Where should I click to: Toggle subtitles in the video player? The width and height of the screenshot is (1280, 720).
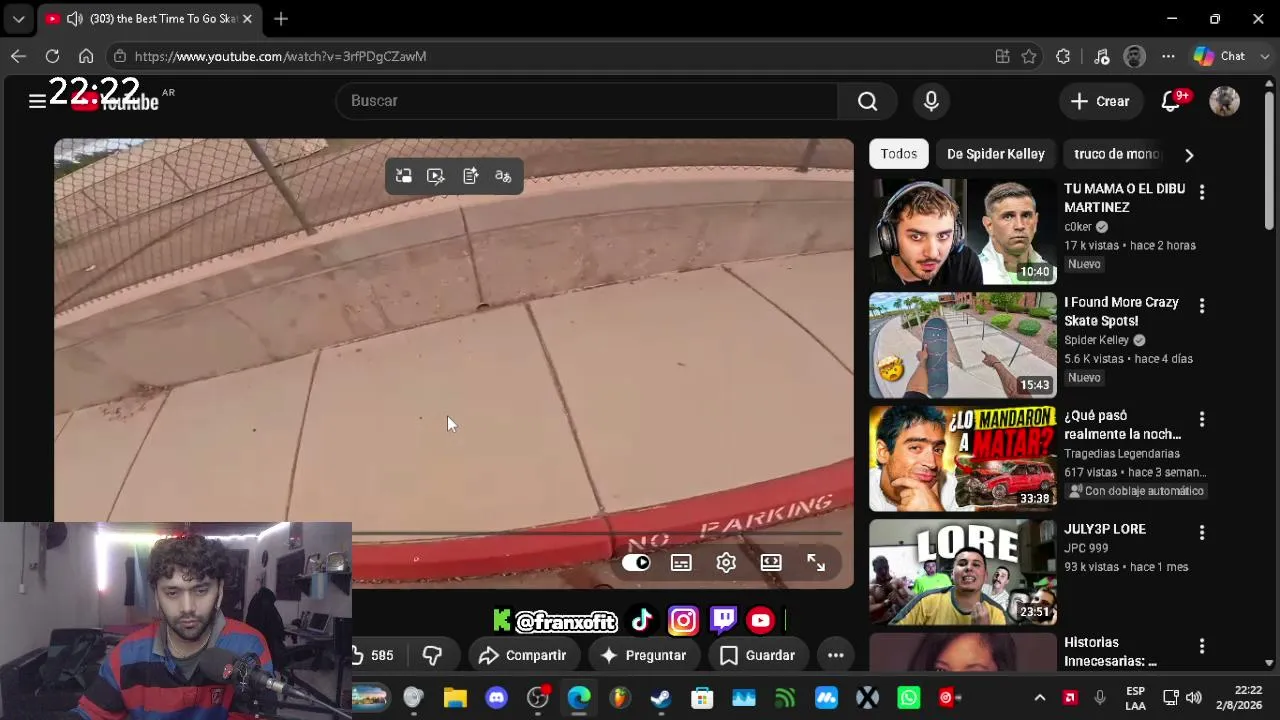click(x=681, y=562)
